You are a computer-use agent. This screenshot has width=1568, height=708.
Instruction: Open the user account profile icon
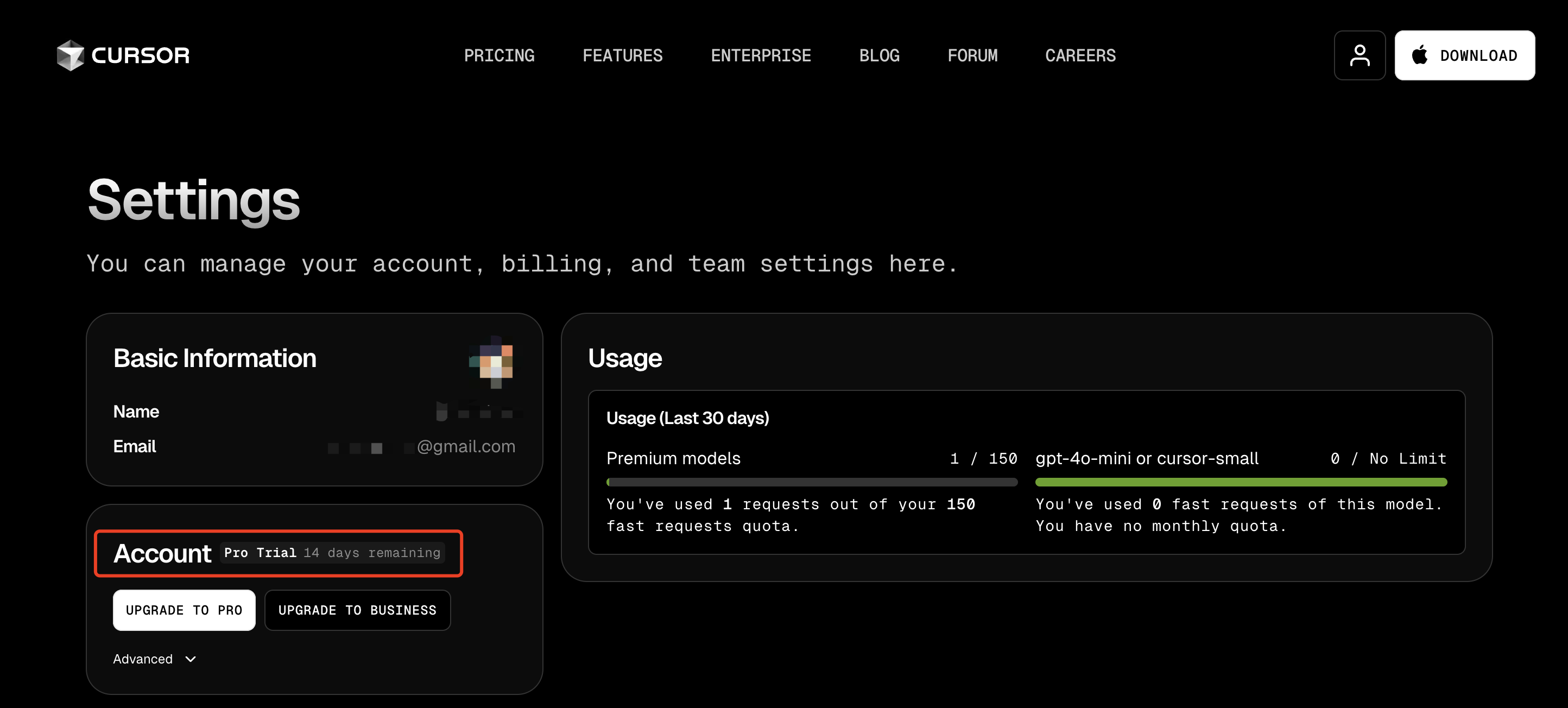click(x=1359, y=55)
